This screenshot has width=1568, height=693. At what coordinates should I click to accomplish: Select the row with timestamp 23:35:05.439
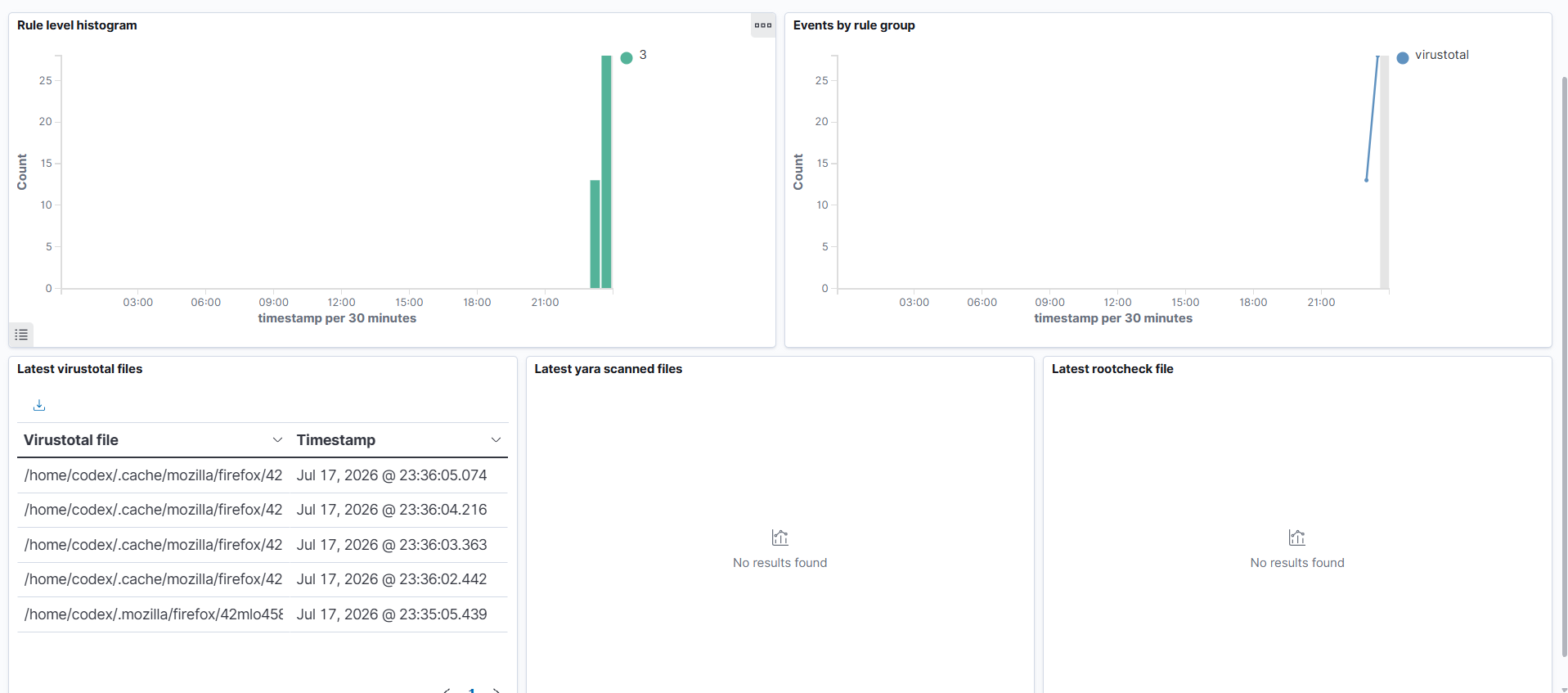coord(263,614)
